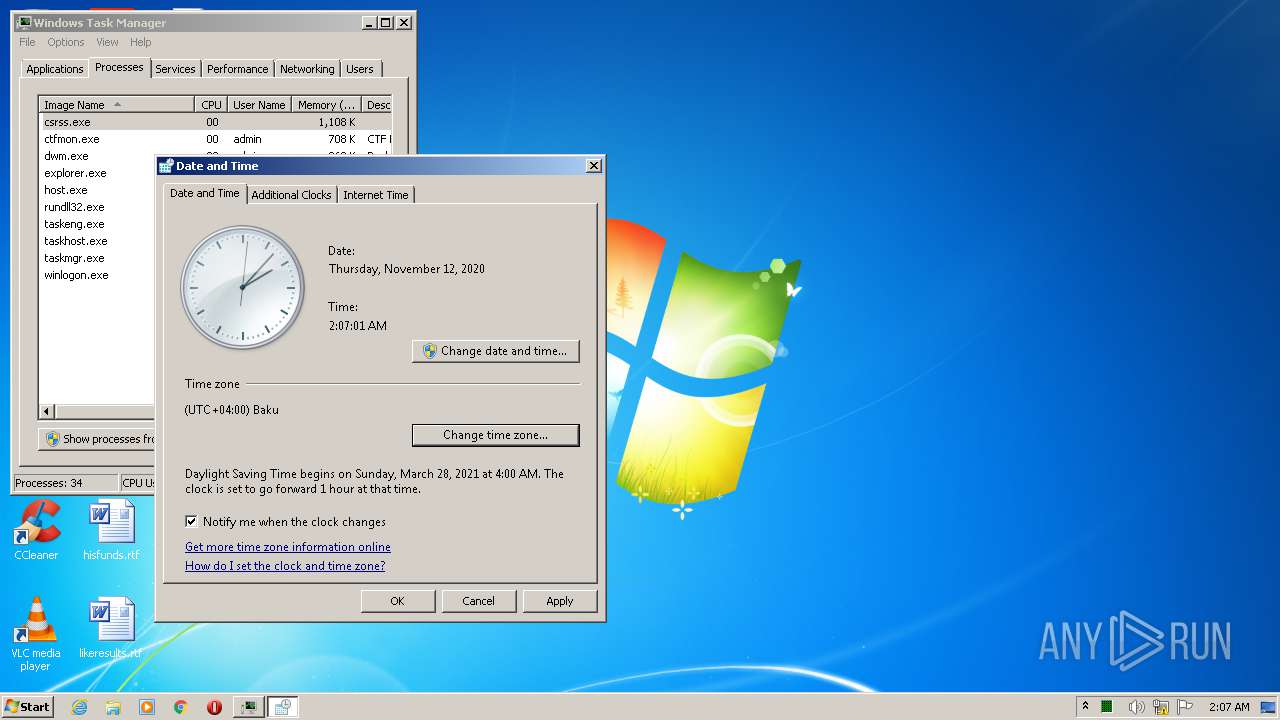Select the Date and Time taskbar button
The image size is (1280, 720).
(283, 707)
